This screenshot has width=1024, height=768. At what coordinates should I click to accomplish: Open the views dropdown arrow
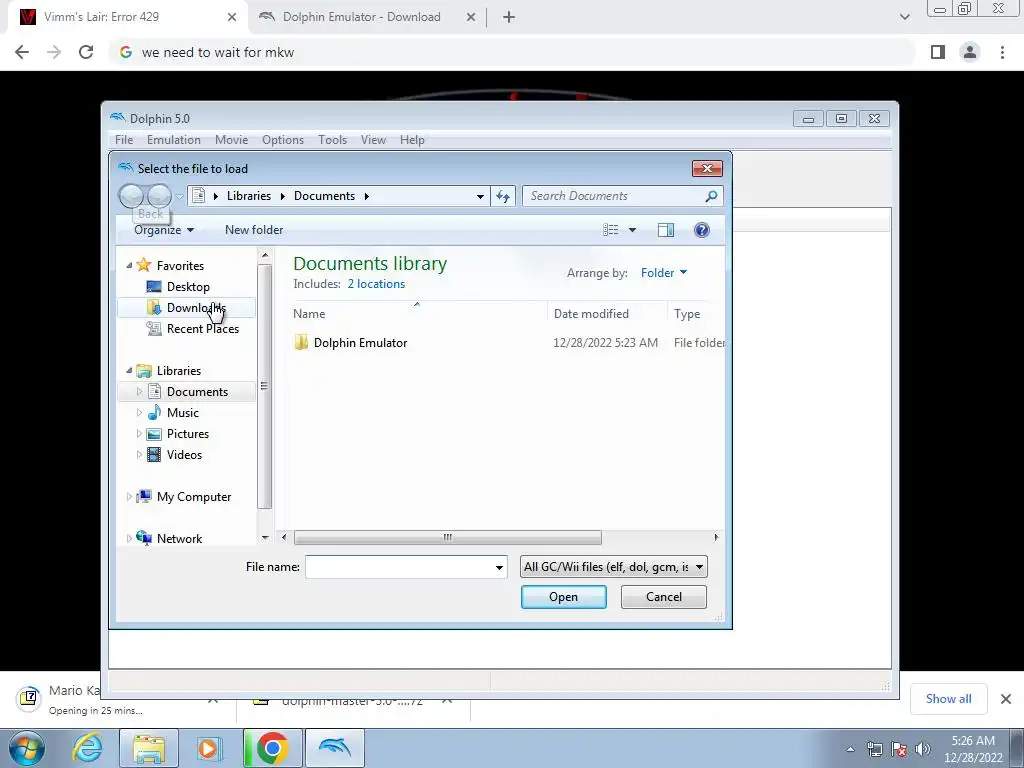632,230
